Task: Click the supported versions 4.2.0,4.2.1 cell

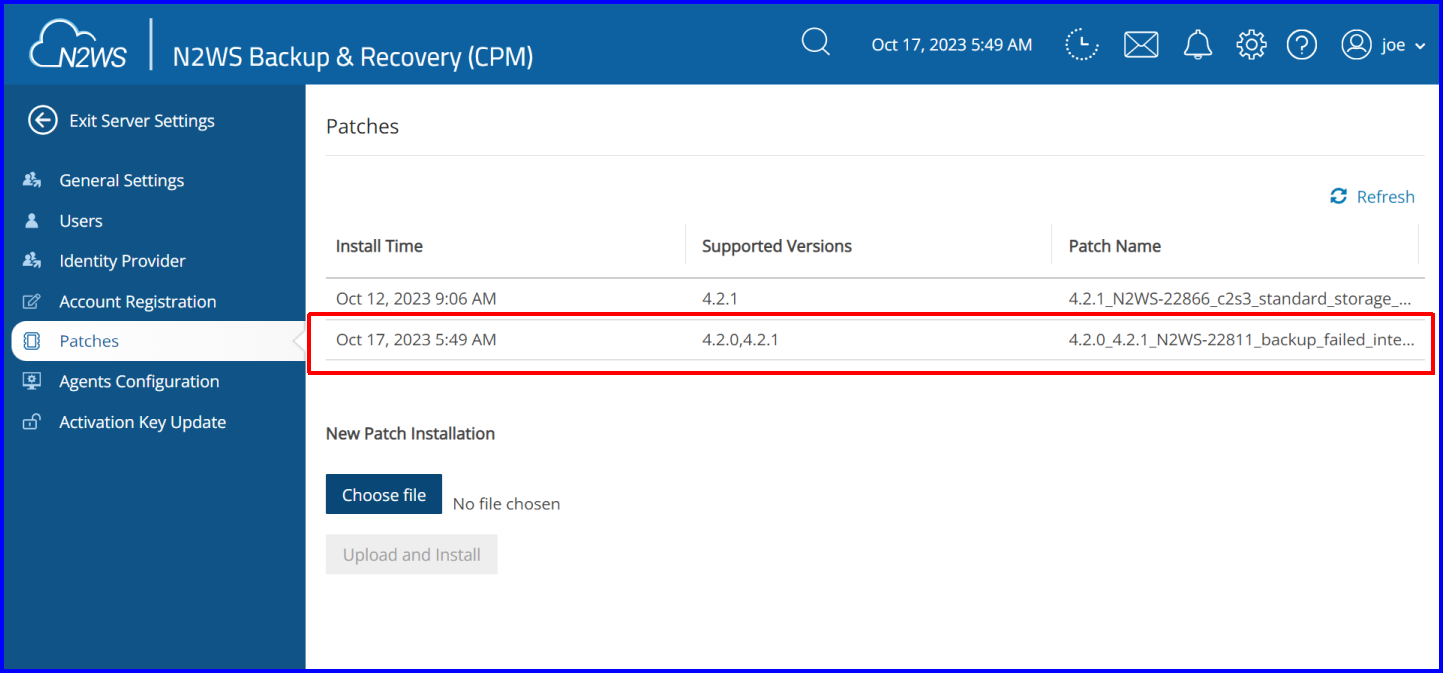Action: click(x=740, y=340)
